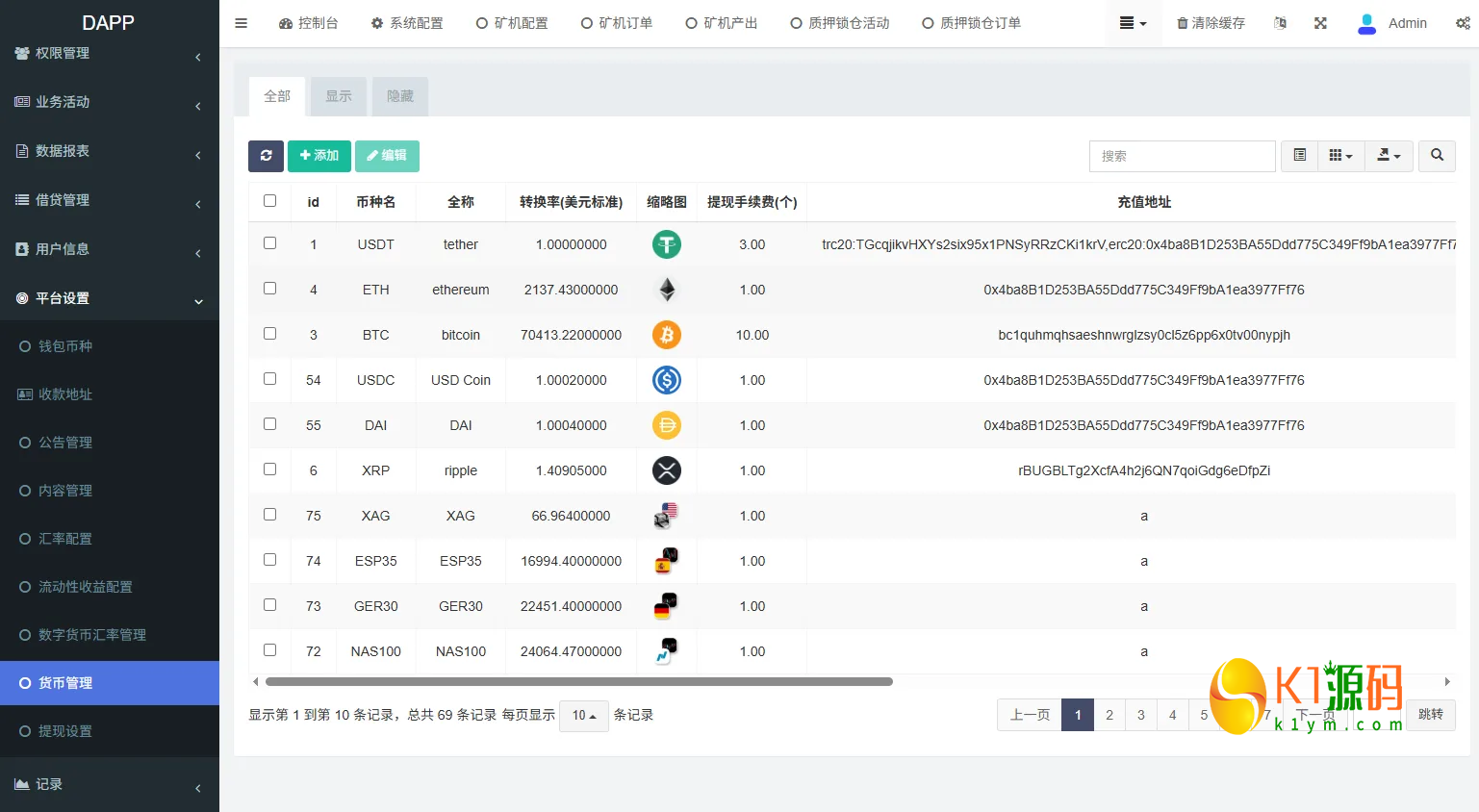Click the horizontal table scrollbar
Image resolution: width=1479 pixels, height=812 pixels.
point(579,682)
